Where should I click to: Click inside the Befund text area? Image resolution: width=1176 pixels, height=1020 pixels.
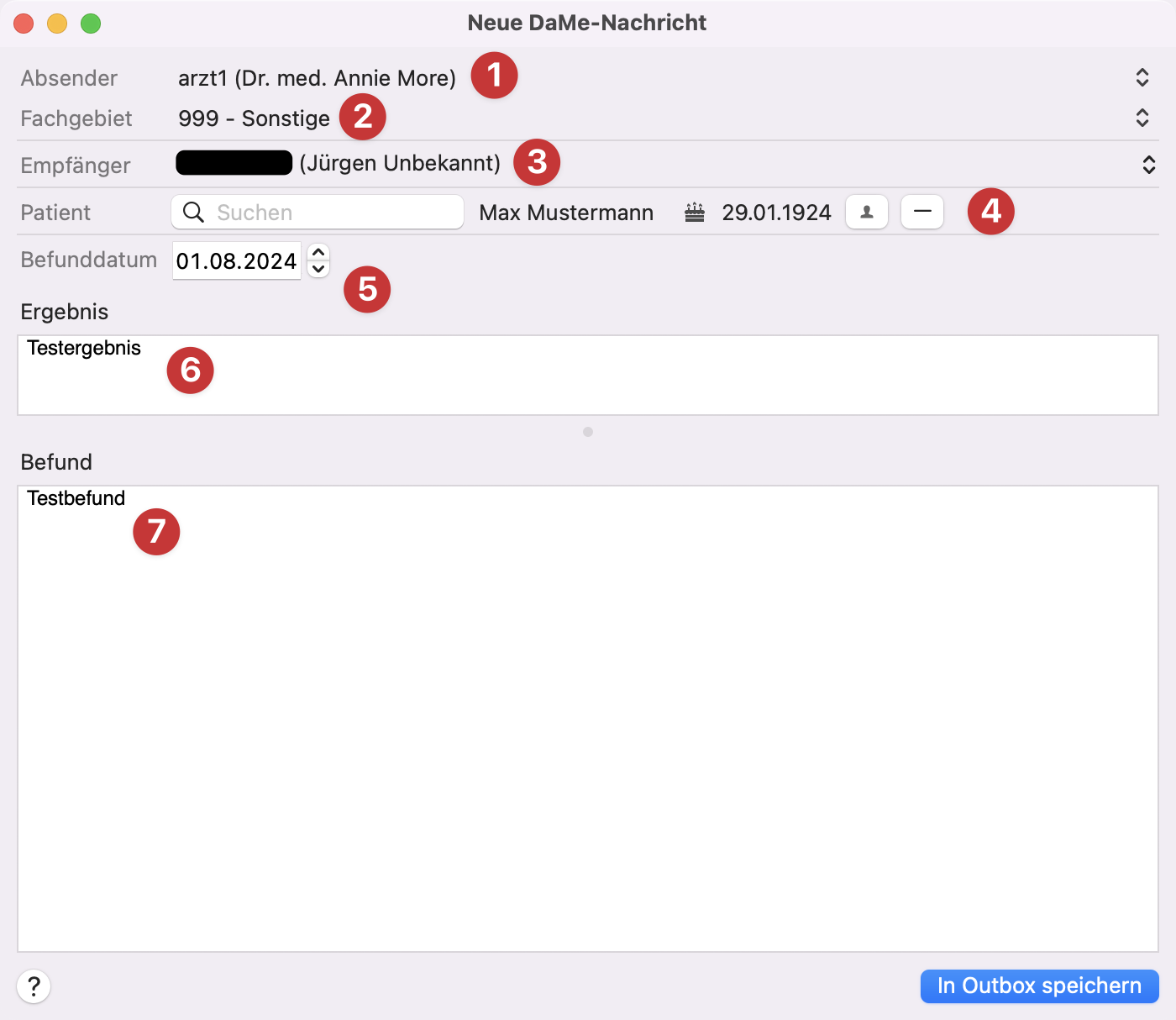pos(588,718)
